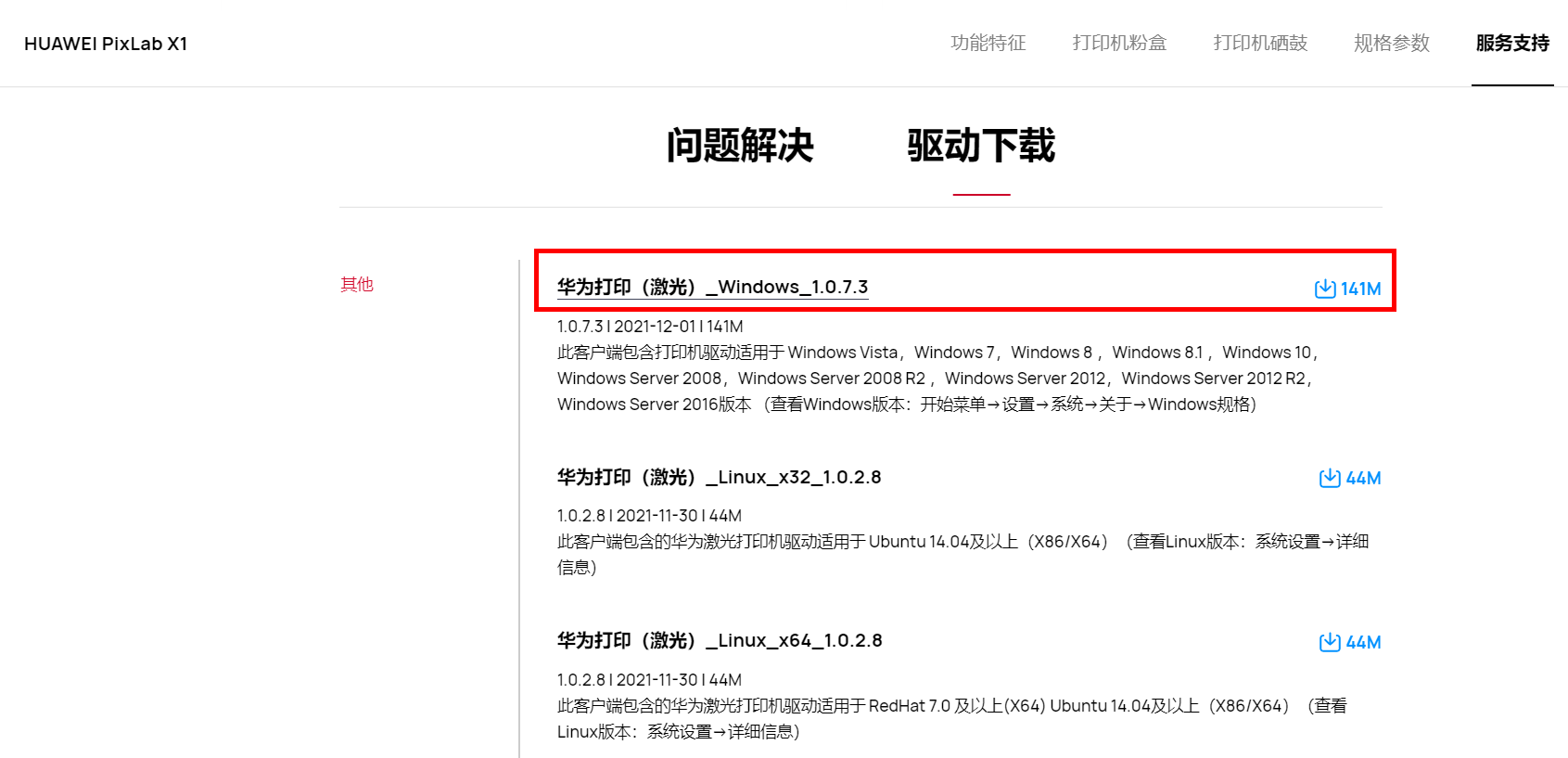The image size is (1568, 758).
Task: Click the Linux_x32 description starting 此客户端包含的华为激光打印机驱动适用于 Ubuntu 14.04及以上
Action: tap(963, 554)
